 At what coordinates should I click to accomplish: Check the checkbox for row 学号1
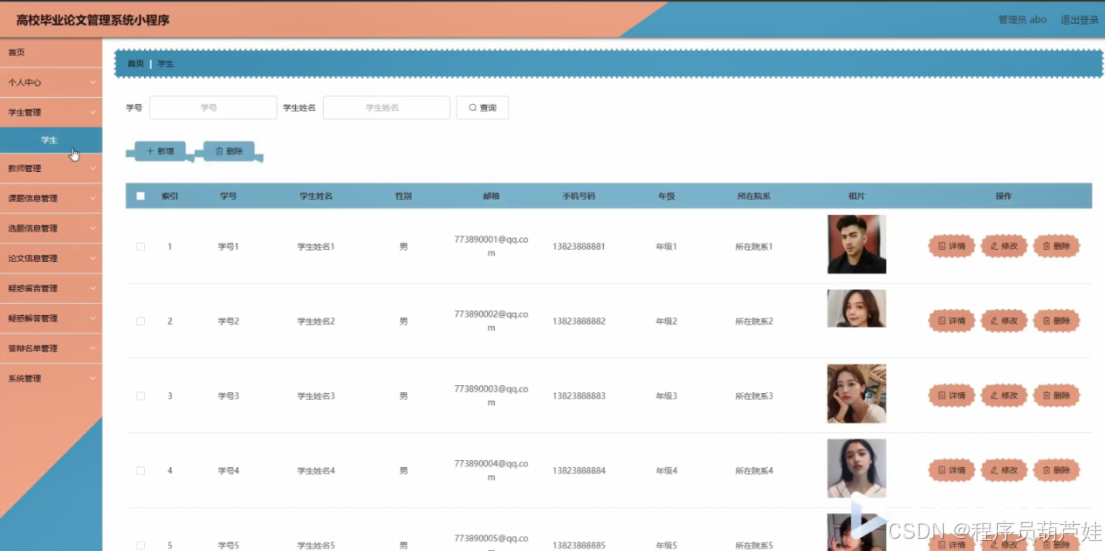point(140,247)
